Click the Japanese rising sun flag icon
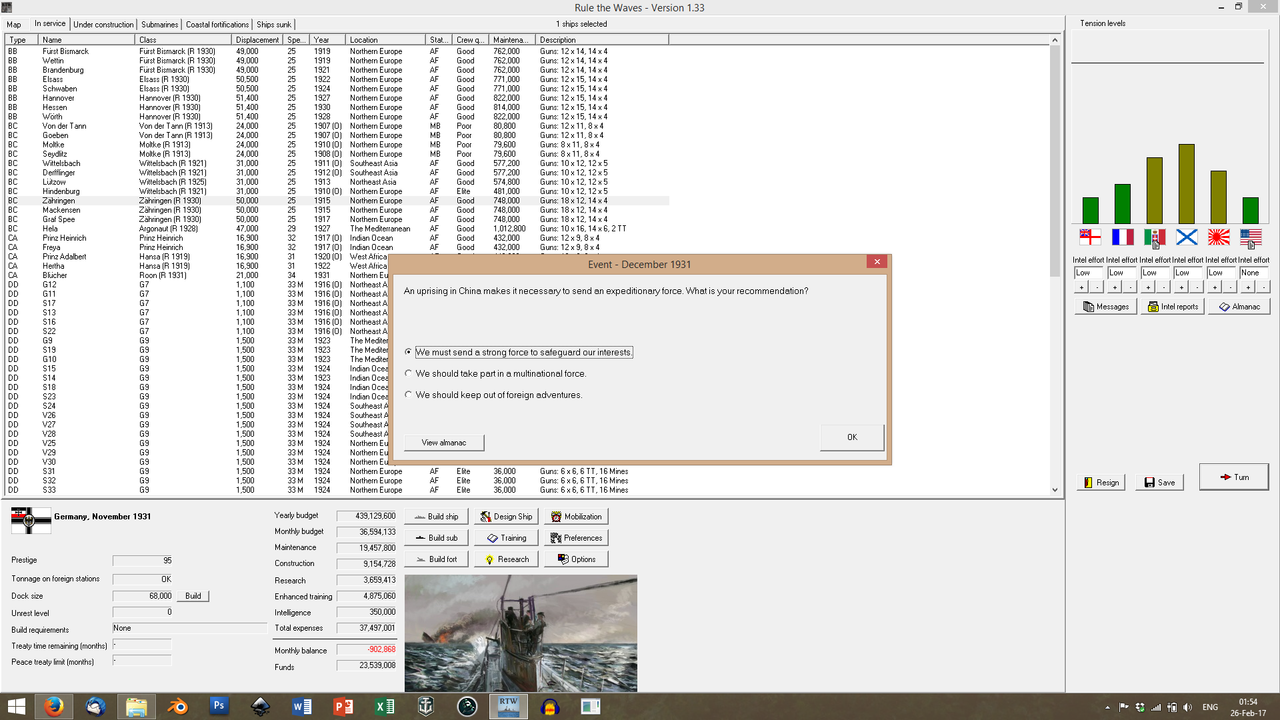1280x720 pixels. pos(1221,238)
